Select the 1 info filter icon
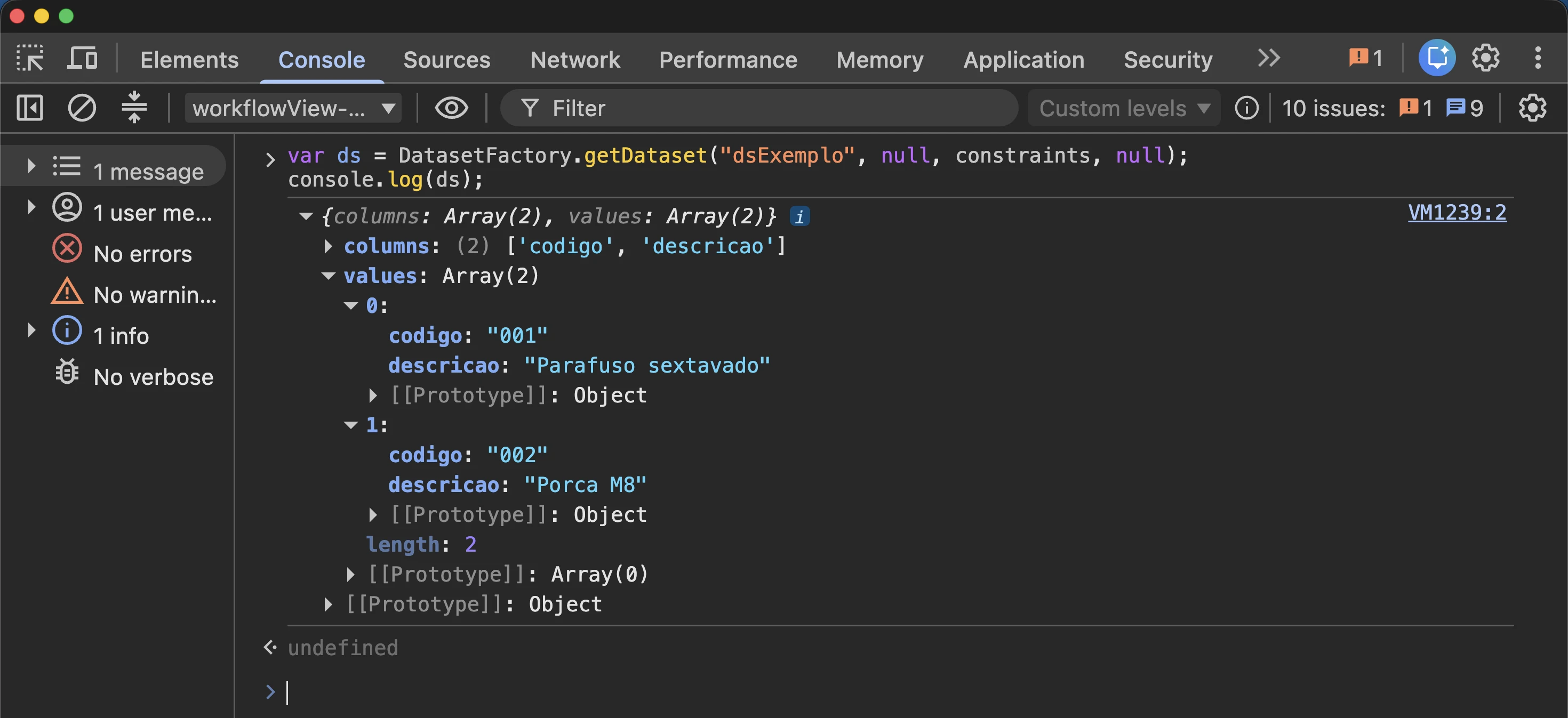This screenshot has height=718, width=1568. click(x=67, y=330)
